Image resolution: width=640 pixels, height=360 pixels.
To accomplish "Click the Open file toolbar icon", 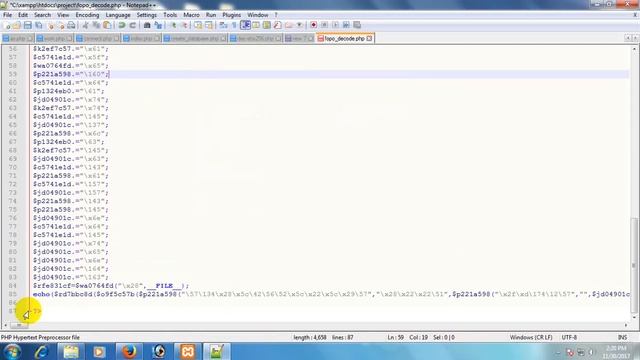I will pos(17,25).
